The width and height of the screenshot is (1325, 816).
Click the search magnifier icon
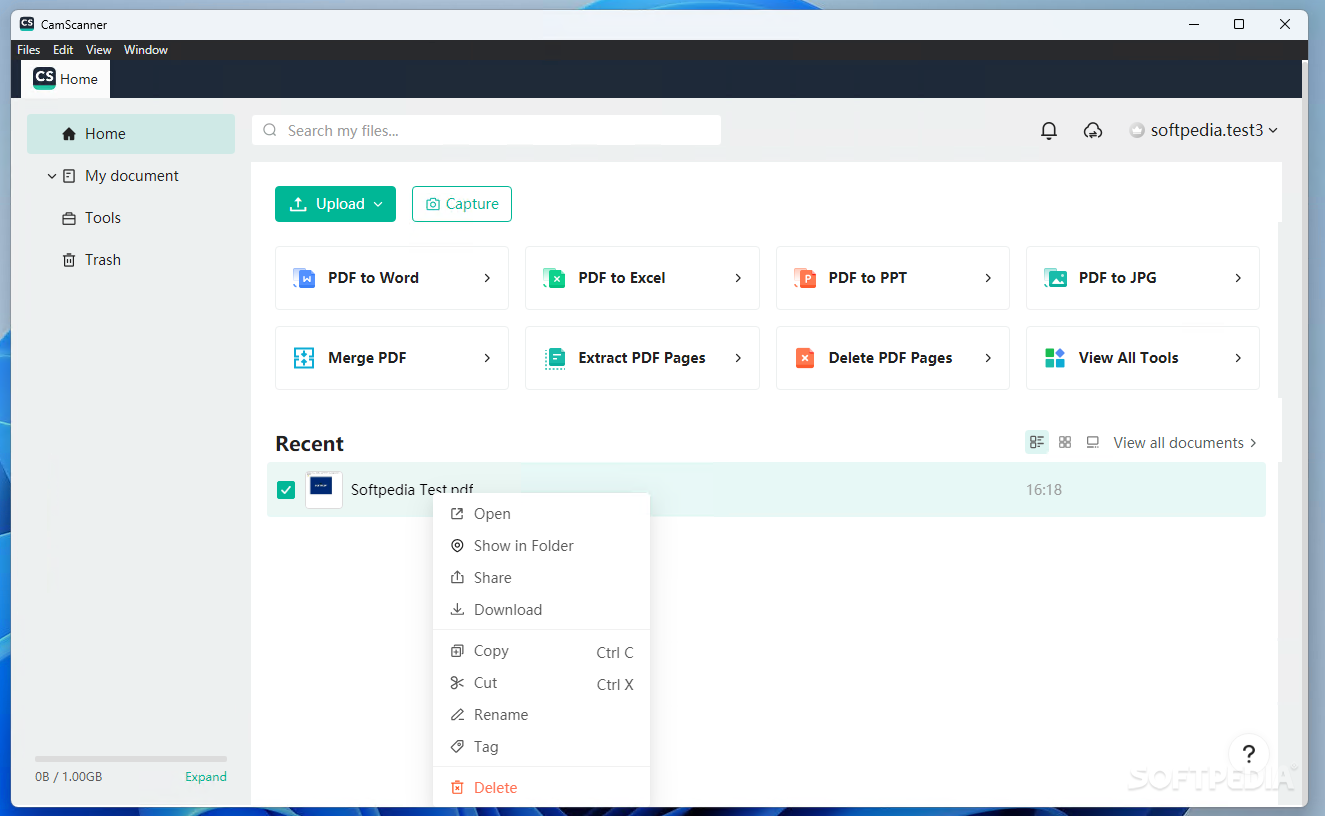(x=270, y=130)
